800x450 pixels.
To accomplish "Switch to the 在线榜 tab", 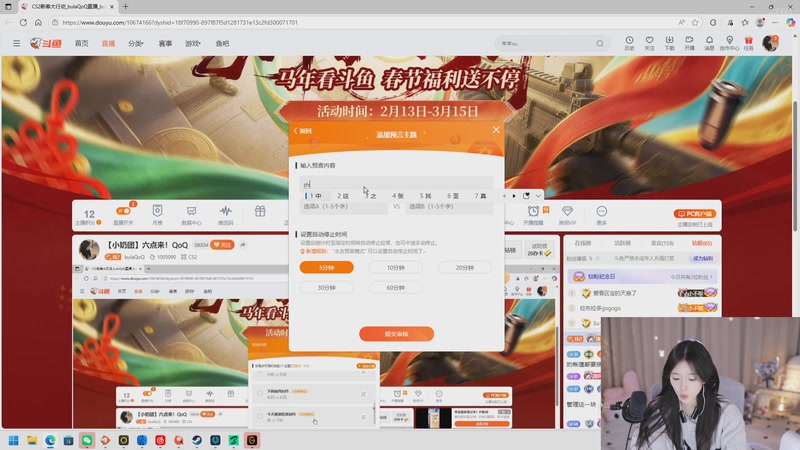I will click(583, 243).
